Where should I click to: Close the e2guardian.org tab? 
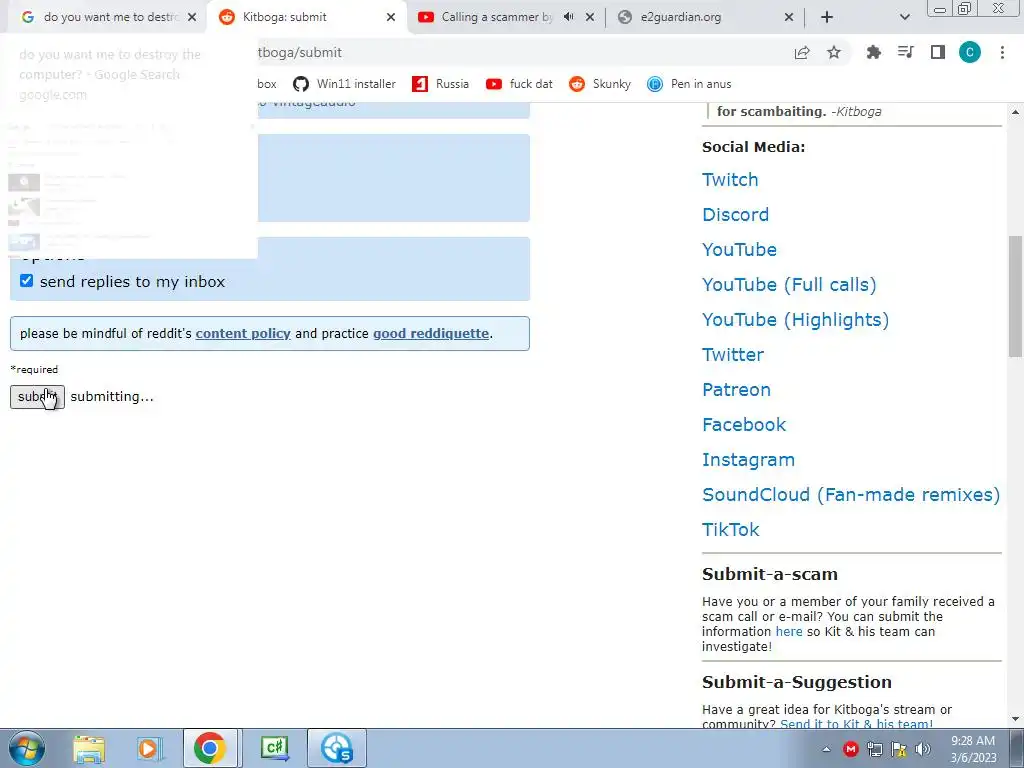pos(789,17)
